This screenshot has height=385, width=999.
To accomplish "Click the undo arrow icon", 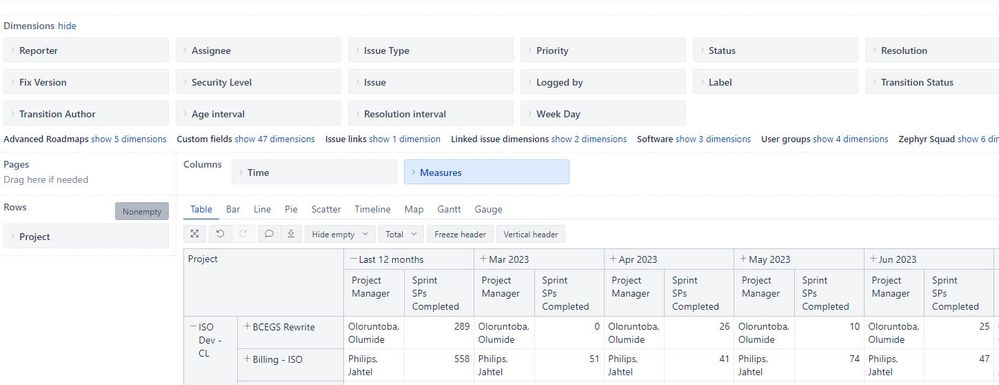I will [x=220, y=234].
